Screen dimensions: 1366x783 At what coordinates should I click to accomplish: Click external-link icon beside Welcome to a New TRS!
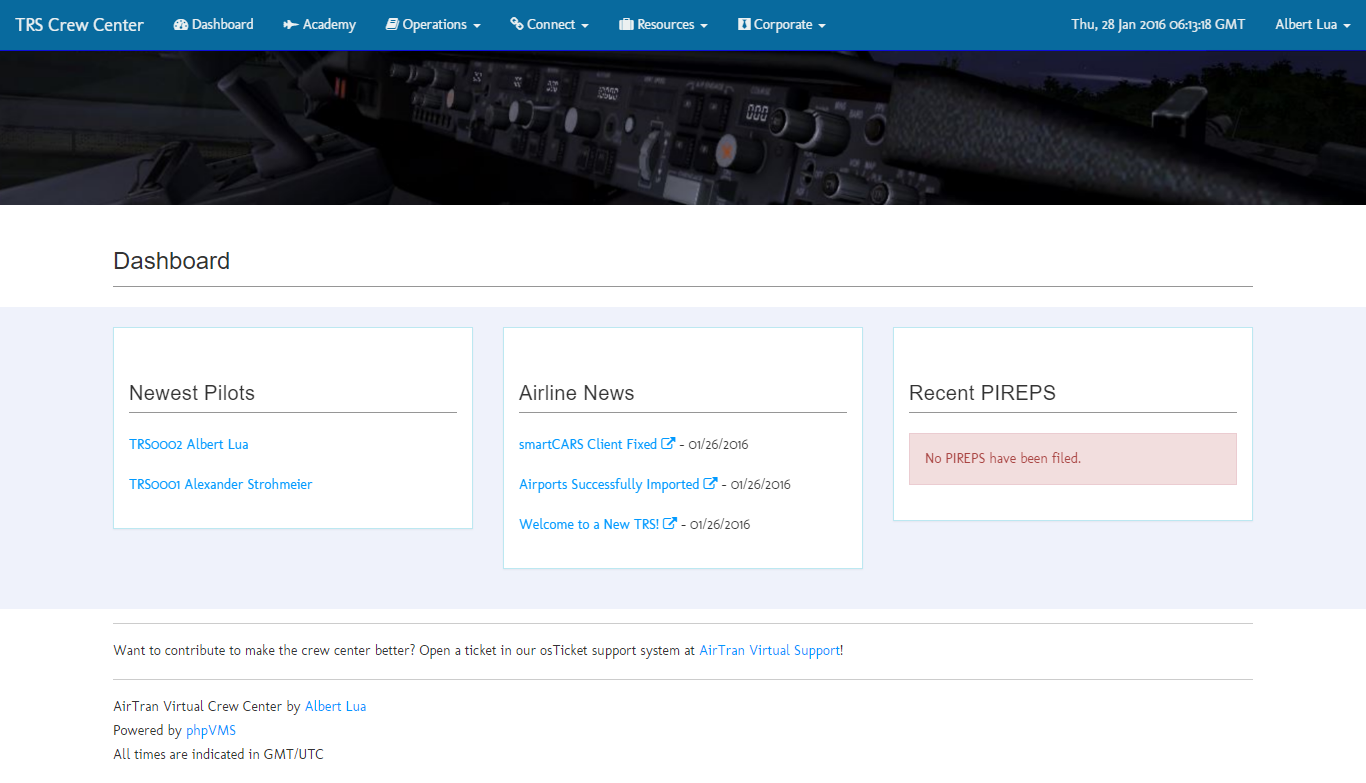click(x=671, y=524)
